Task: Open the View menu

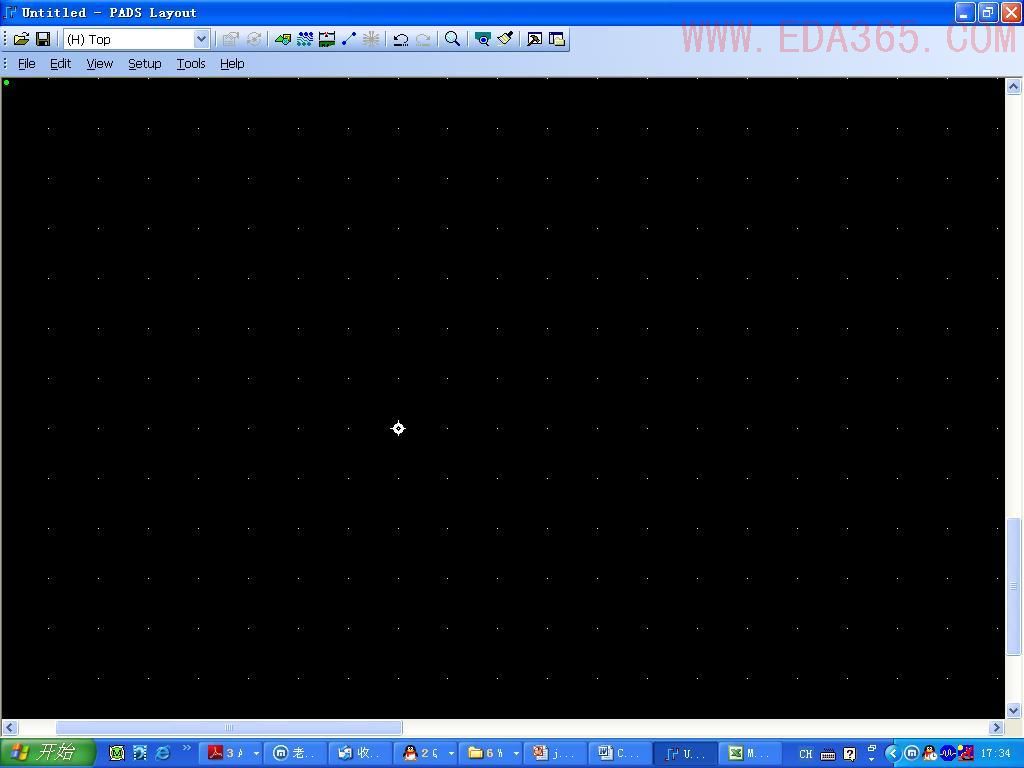Action: click(100, 63)
